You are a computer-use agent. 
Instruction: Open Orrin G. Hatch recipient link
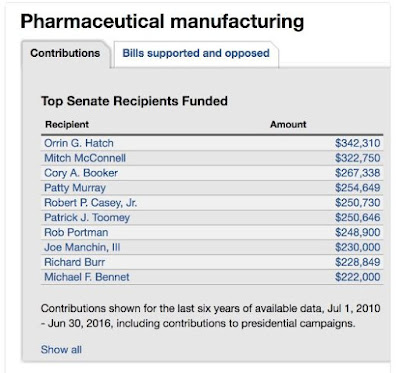[79, 143]
